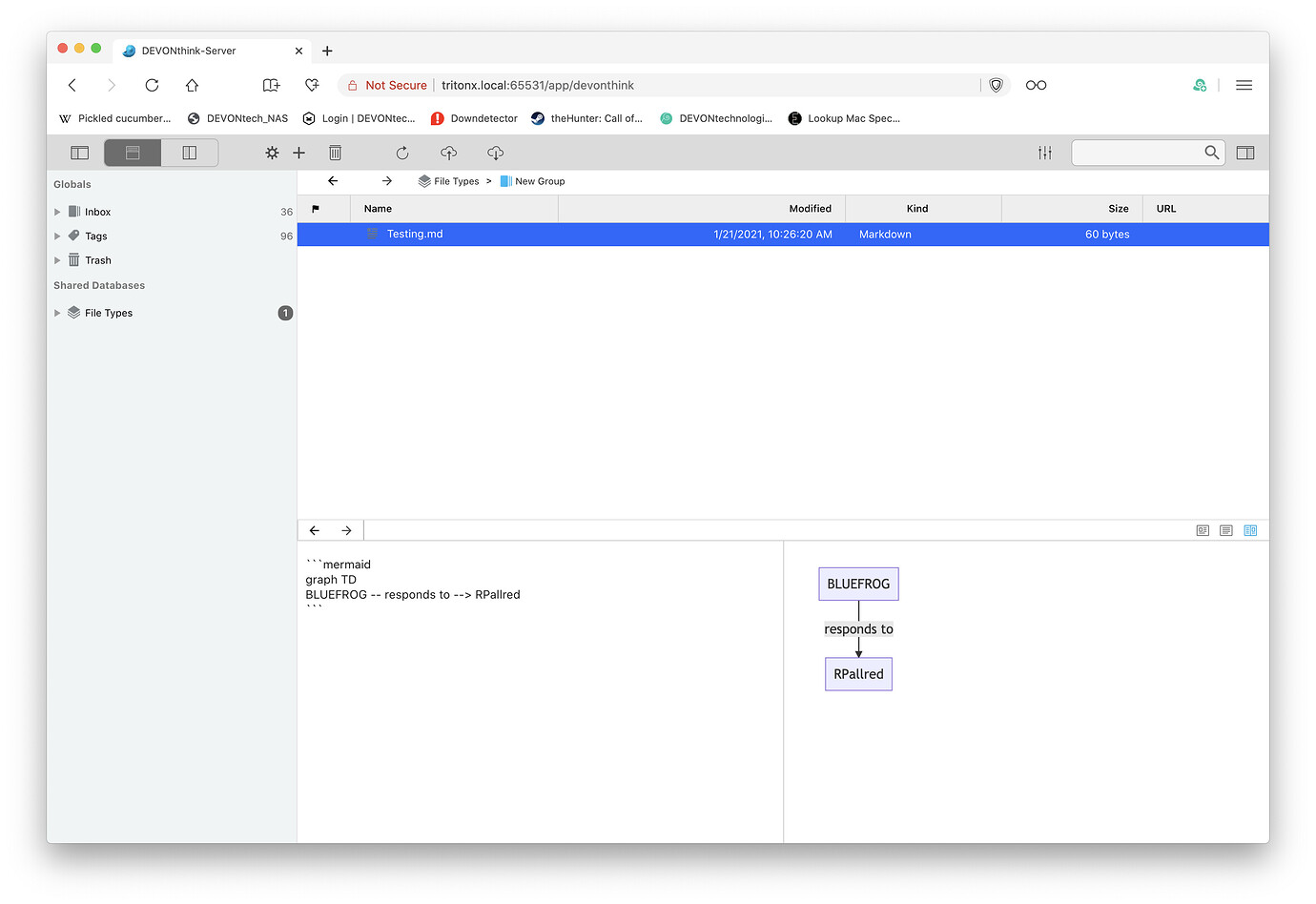The height and width of the screenshot is (904, 1316).
Task: Toggle the right inspector panel icon
Action: (1245, 153)
